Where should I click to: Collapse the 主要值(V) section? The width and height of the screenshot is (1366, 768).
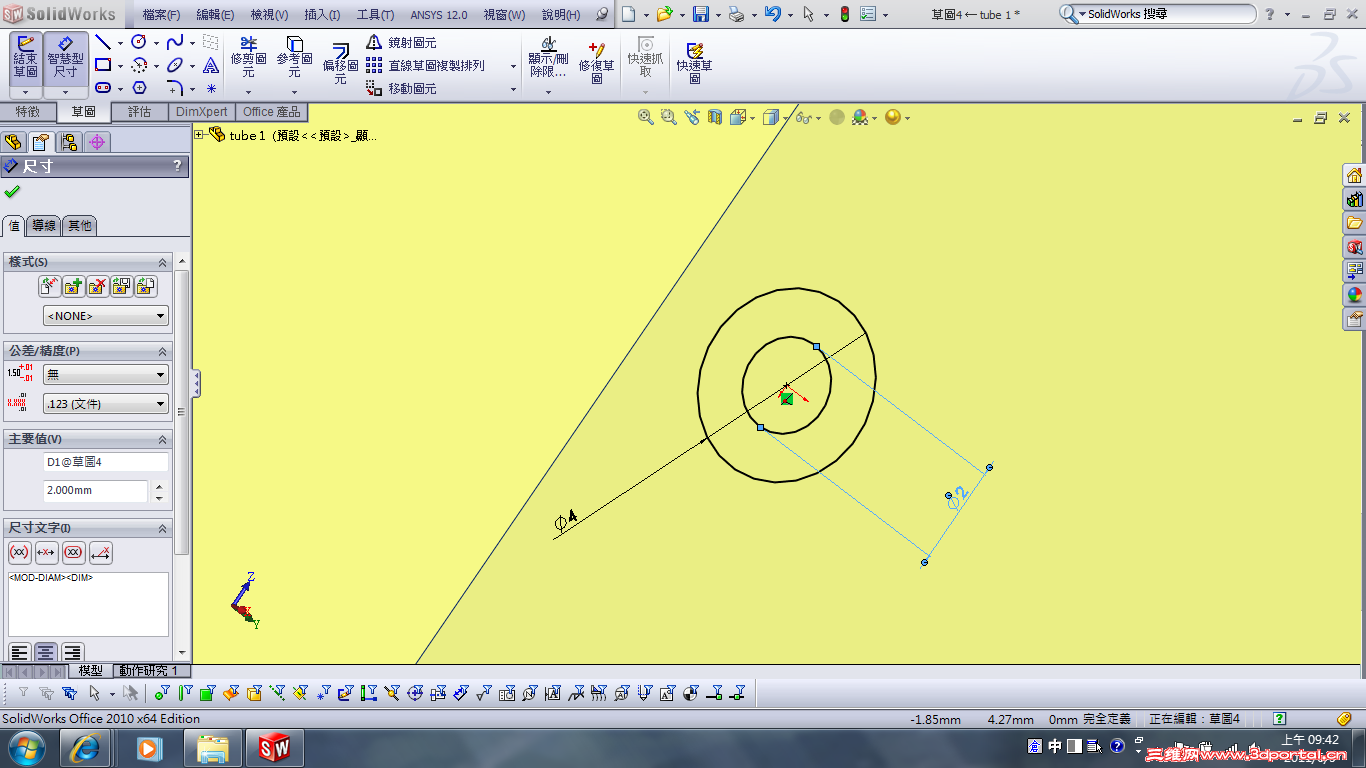162,439
